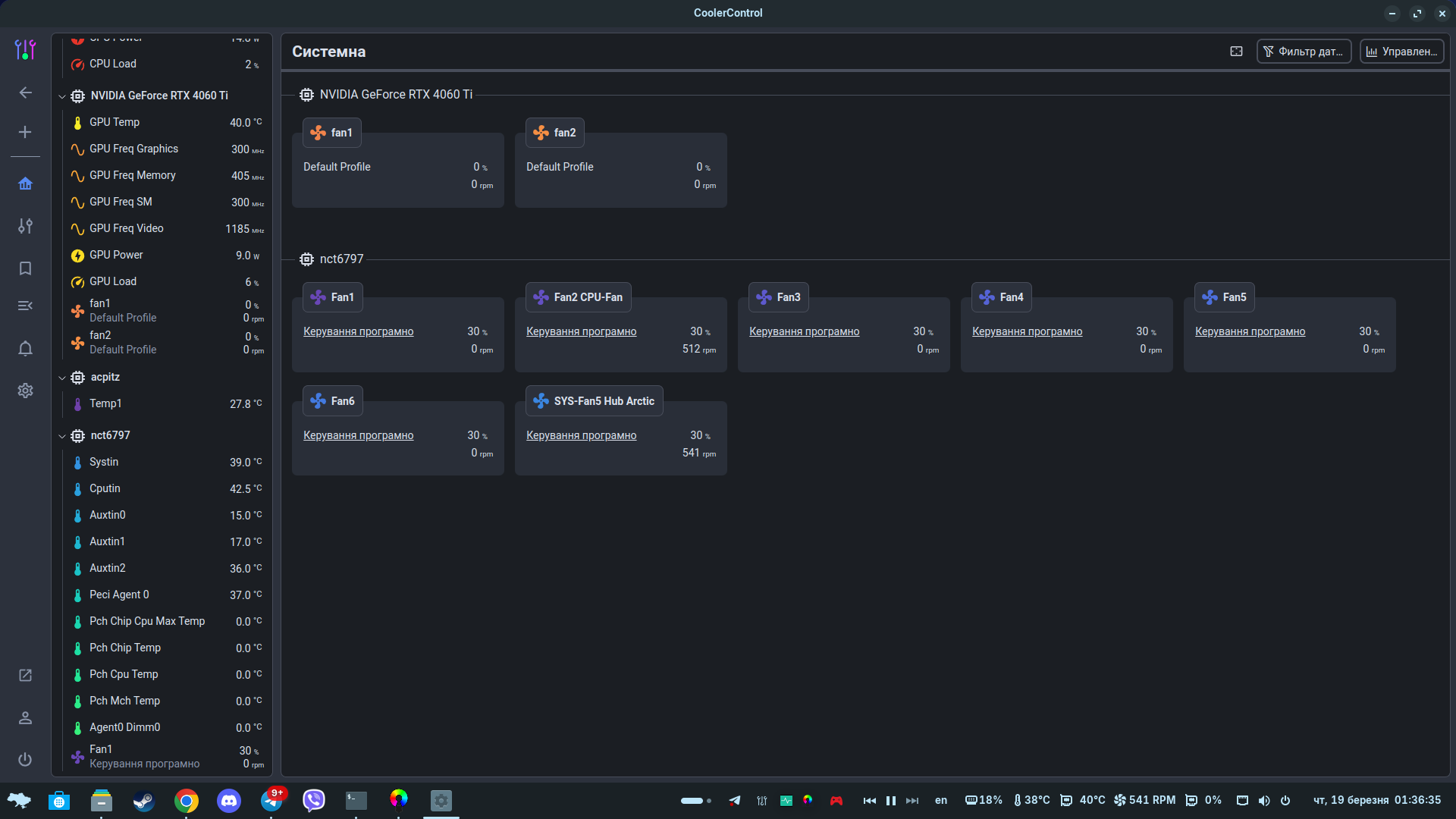
Task: Pause media playback in system tray
Action: (891, 800)
